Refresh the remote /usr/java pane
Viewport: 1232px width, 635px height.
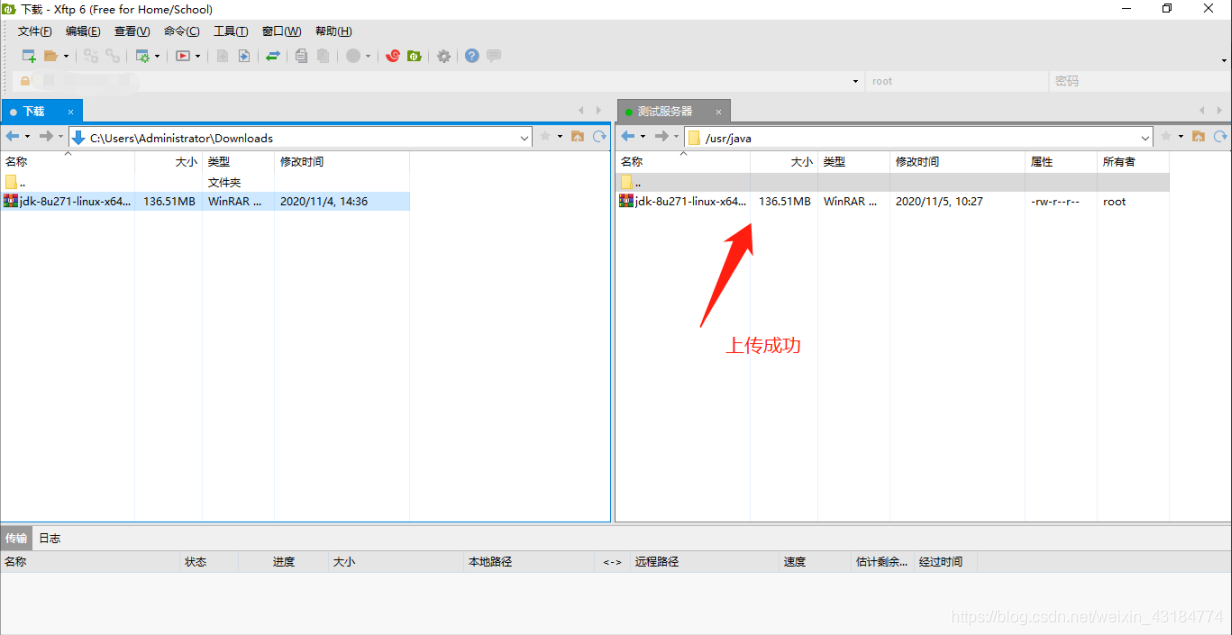tap(1221, 137)
